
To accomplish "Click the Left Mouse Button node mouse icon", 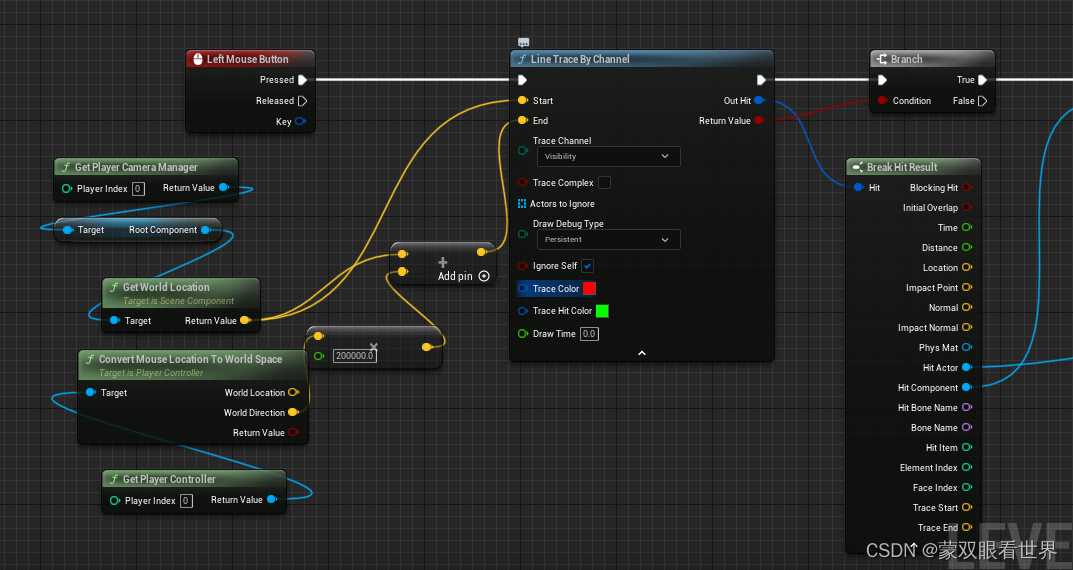I will point(198,59).
